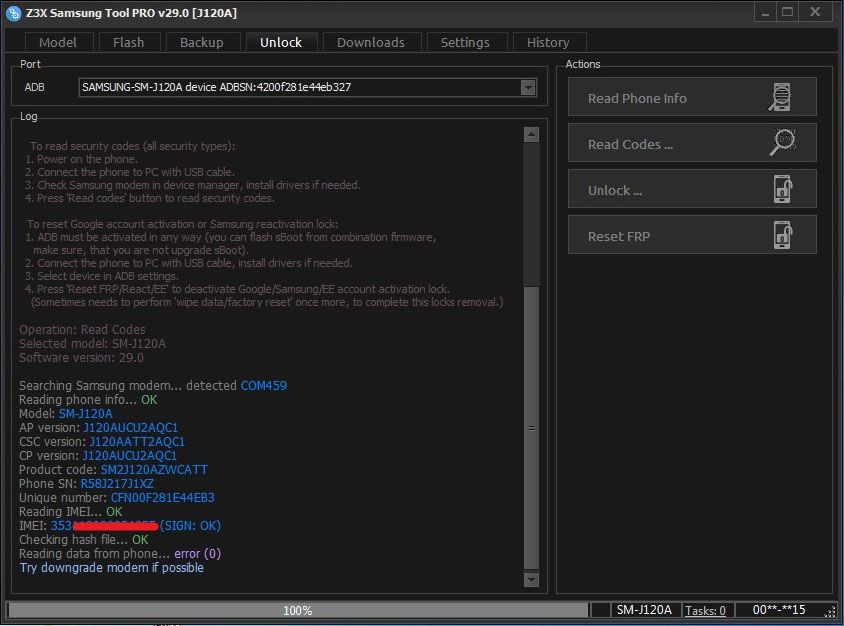Click the Reset FRP phone icon
844x626 pixels.
(783, 235)
